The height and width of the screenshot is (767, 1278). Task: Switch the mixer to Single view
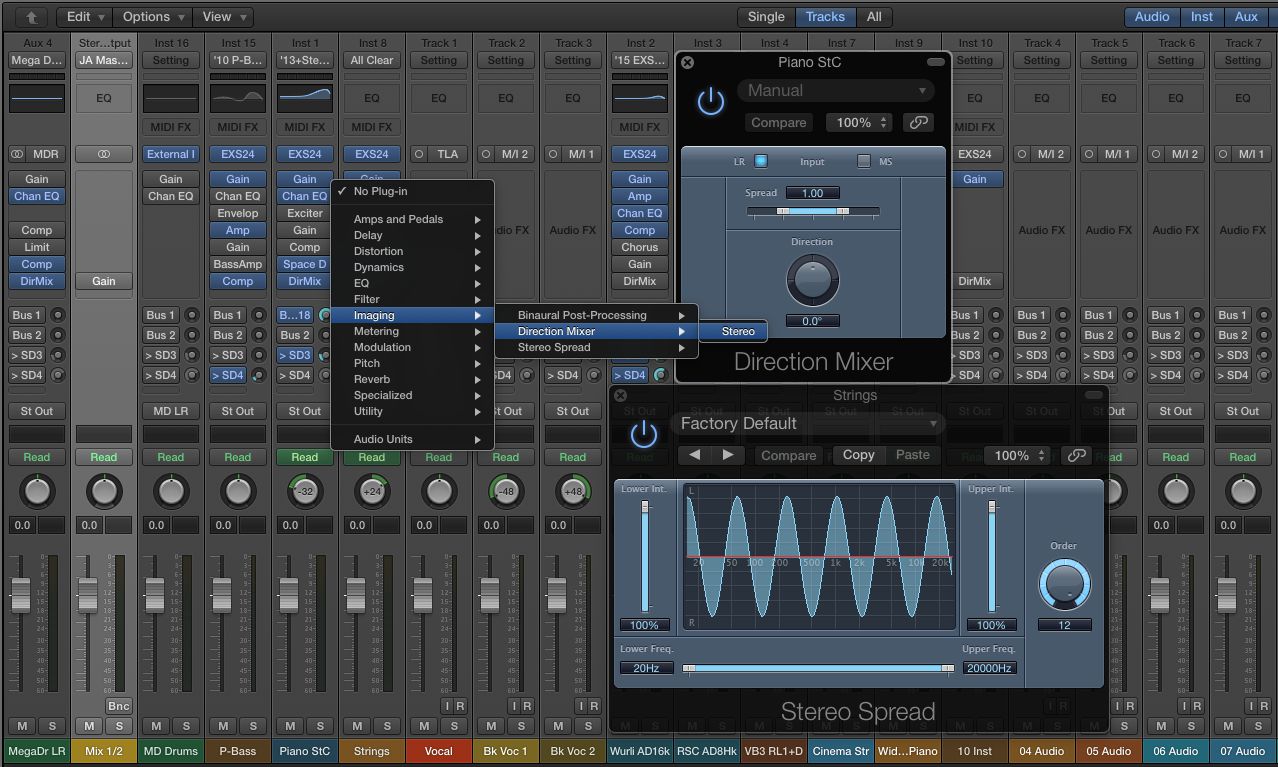[x=766, y=17]
